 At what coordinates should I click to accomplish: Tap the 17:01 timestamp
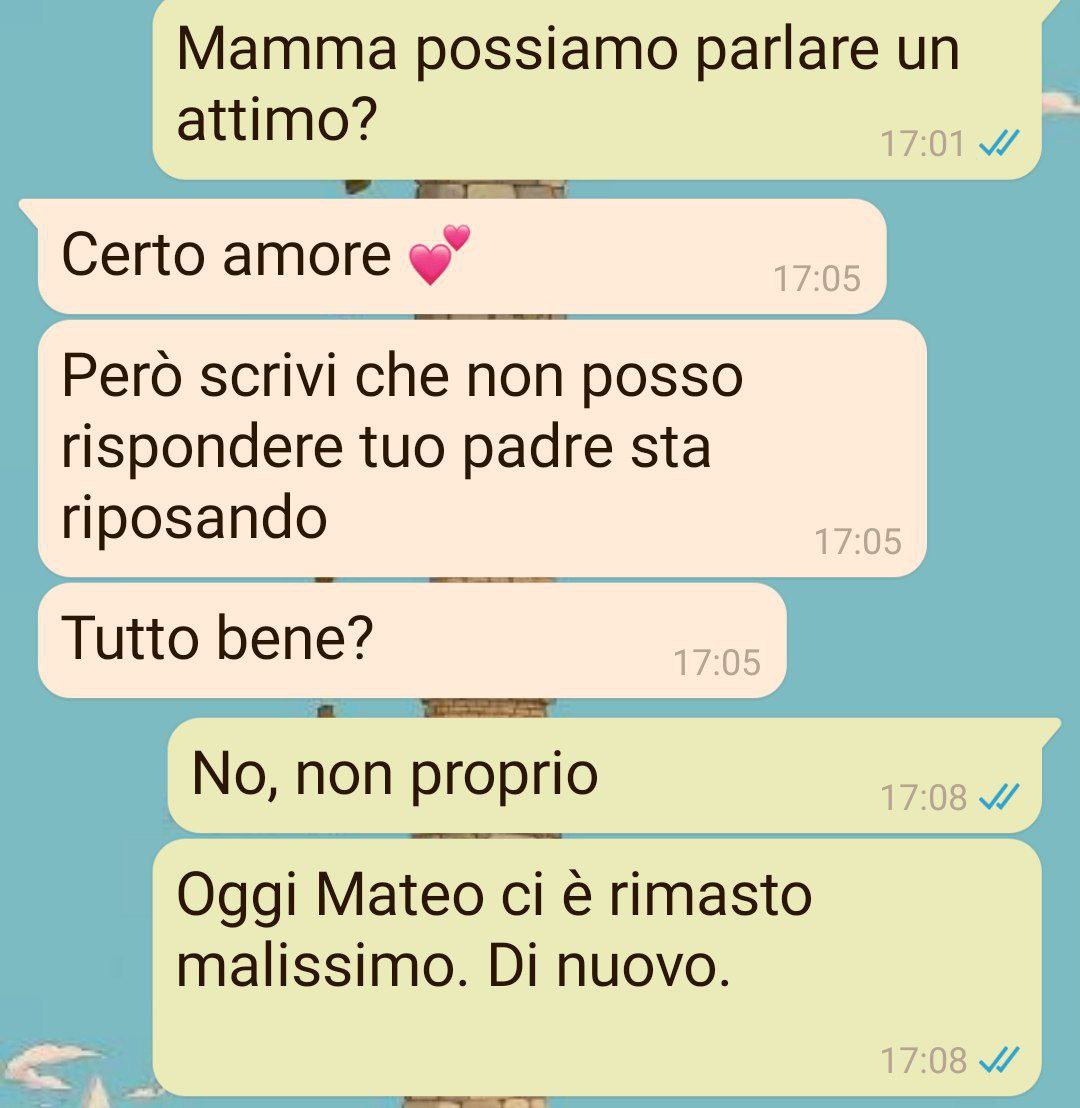pos(922,144)
